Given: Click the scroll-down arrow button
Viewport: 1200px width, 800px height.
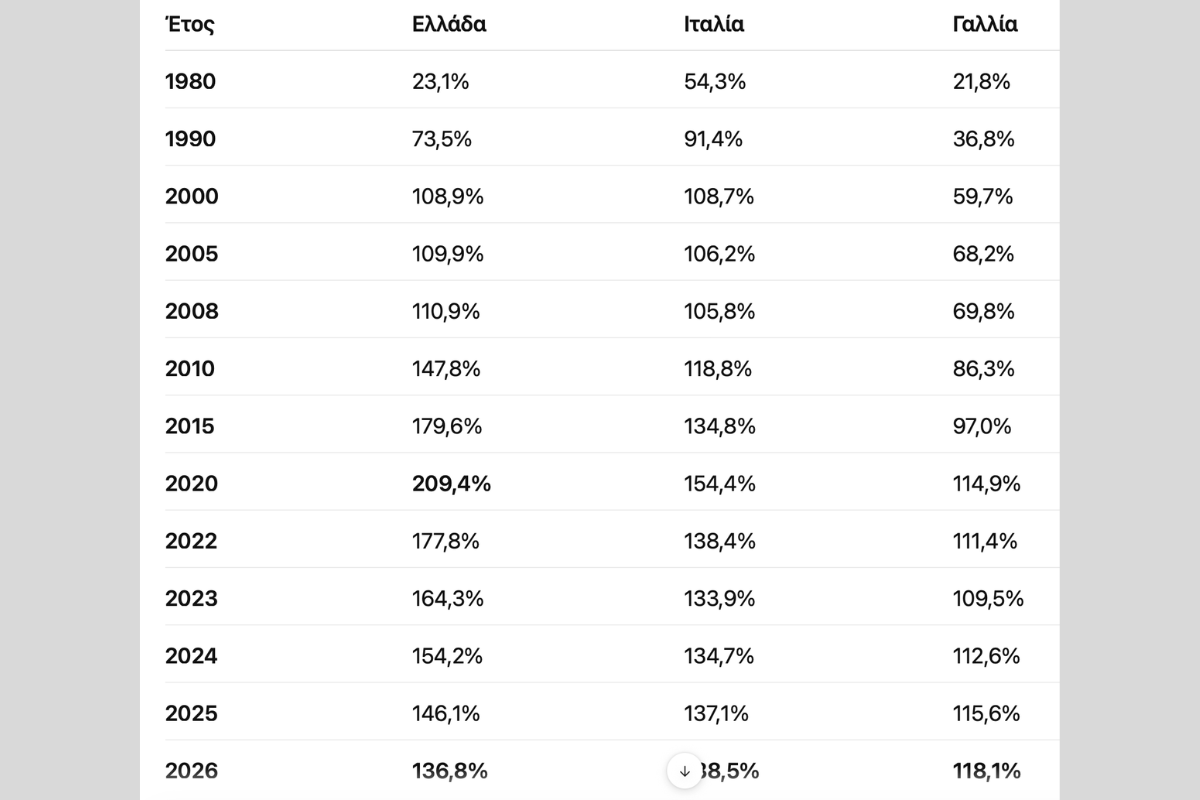Looking at the screenshot, I should [x=685, y=771].
